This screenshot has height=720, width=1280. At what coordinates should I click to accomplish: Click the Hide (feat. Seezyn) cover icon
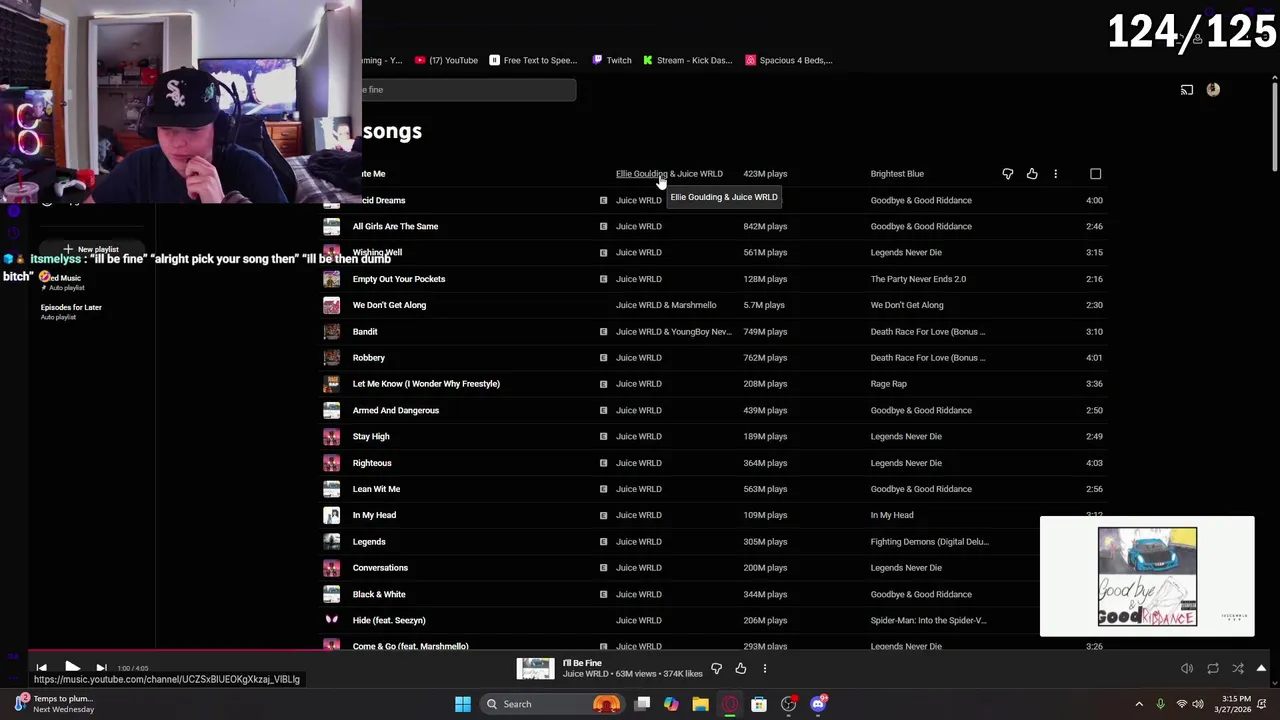click(x=331, y=620)
